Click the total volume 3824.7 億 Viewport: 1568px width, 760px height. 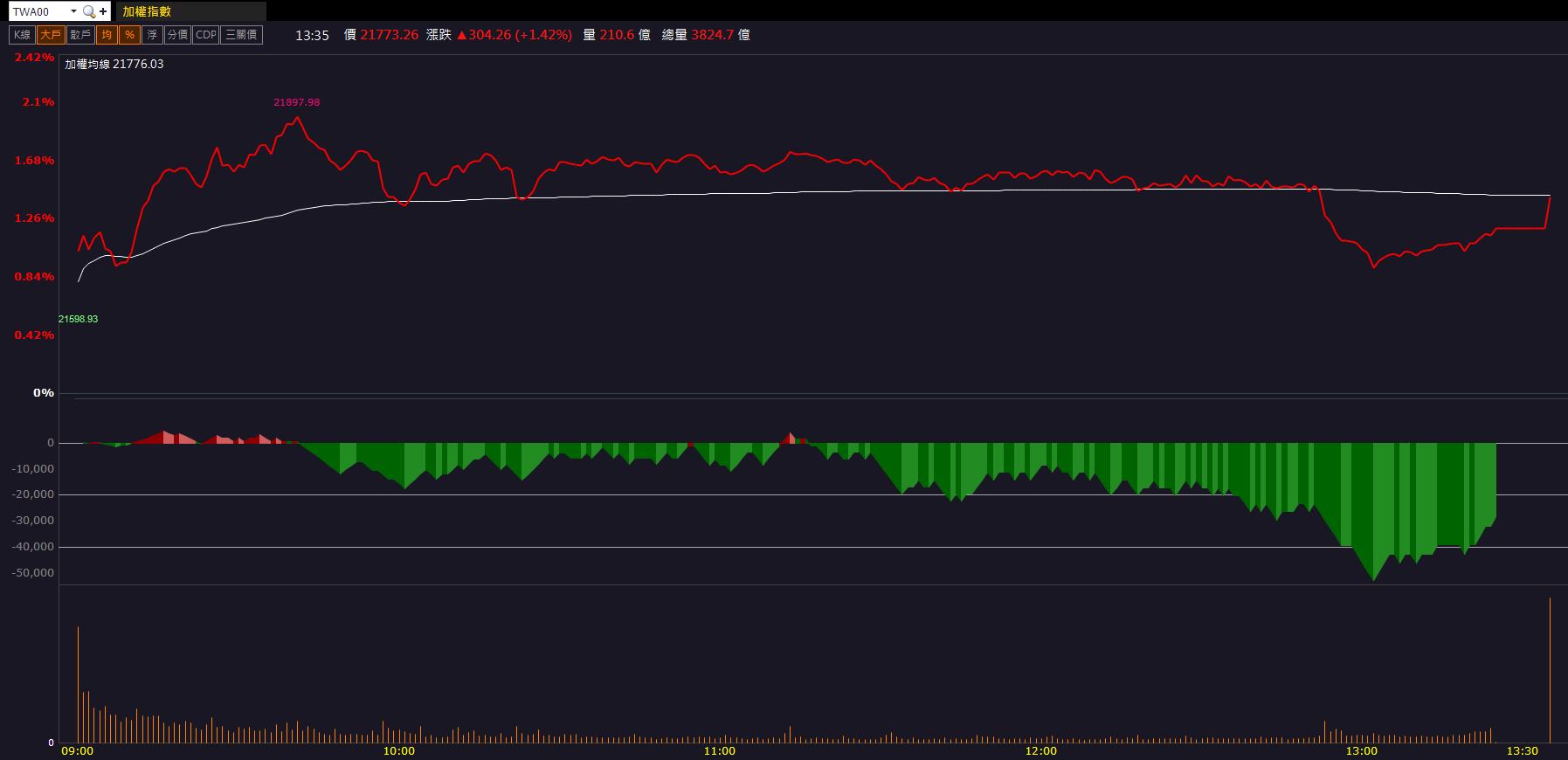click(721, 35)
